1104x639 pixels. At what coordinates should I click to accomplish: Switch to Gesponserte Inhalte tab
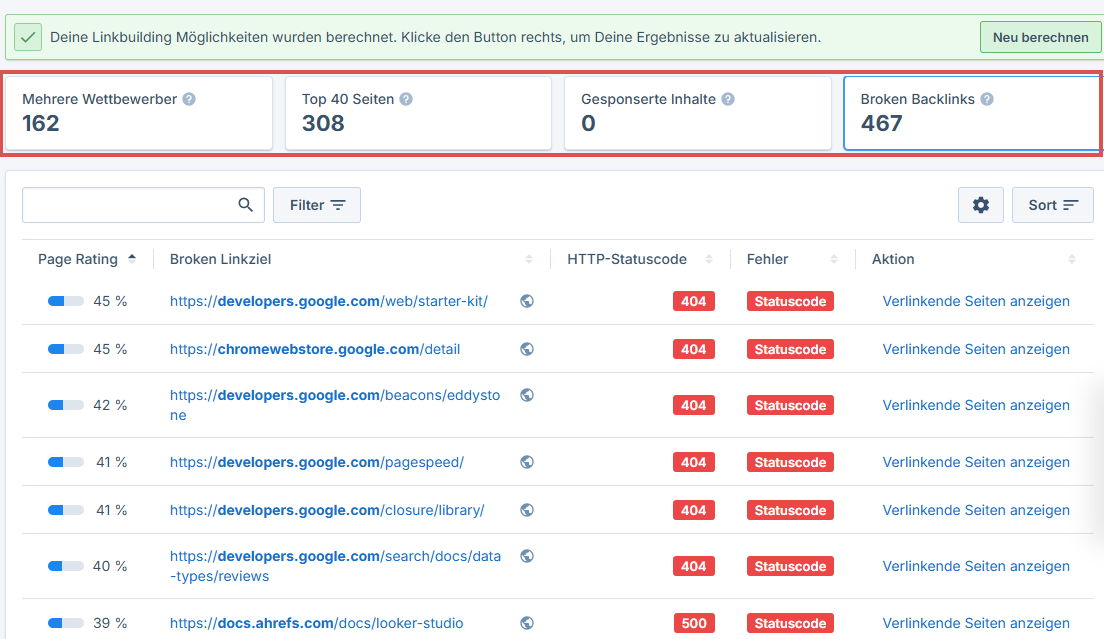[x=698, y=113]
